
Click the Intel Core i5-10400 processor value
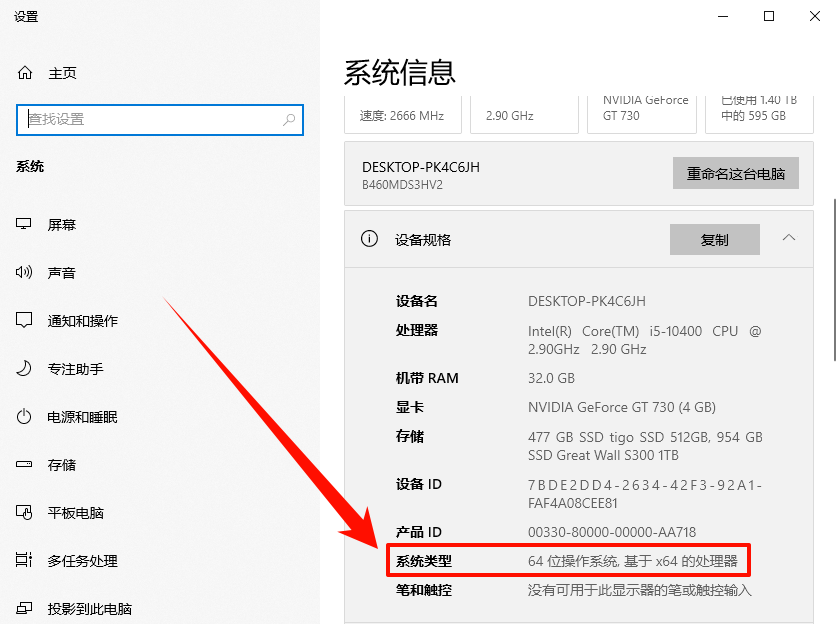[644, 340]
